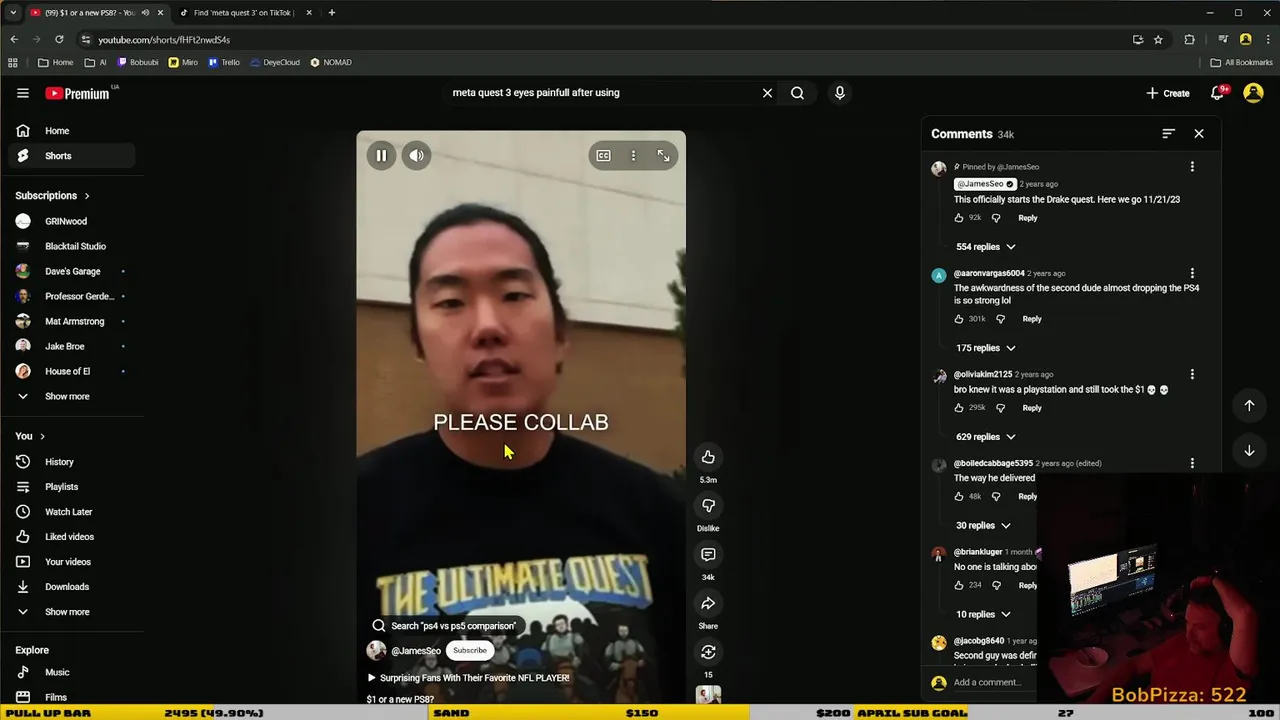Expand 10 replies
Viewport: 1280px width, 720px height.
point(983,615)
